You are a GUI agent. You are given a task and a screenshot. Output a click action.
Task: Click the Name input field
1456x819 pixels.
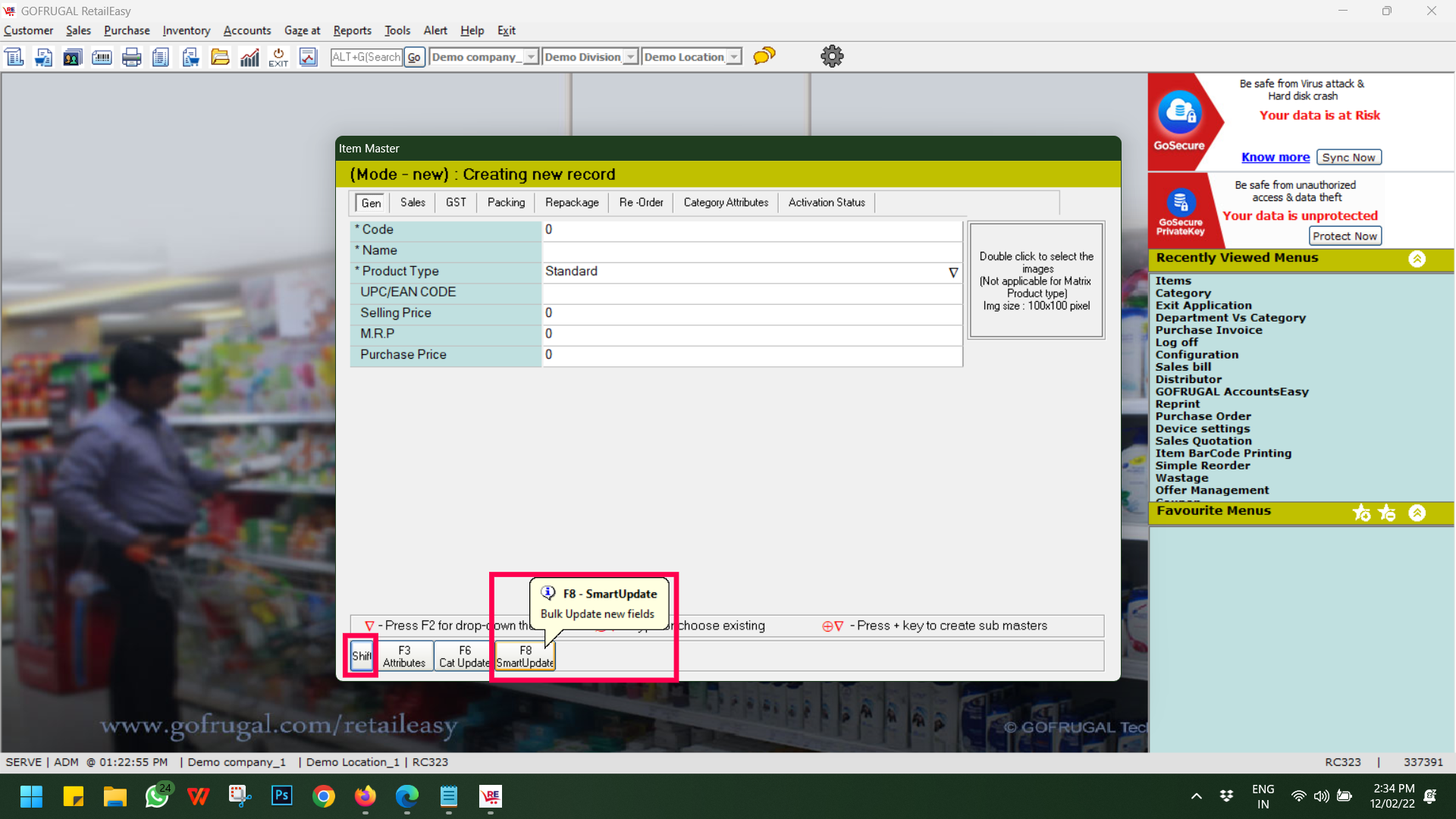[x=751, y=251]
